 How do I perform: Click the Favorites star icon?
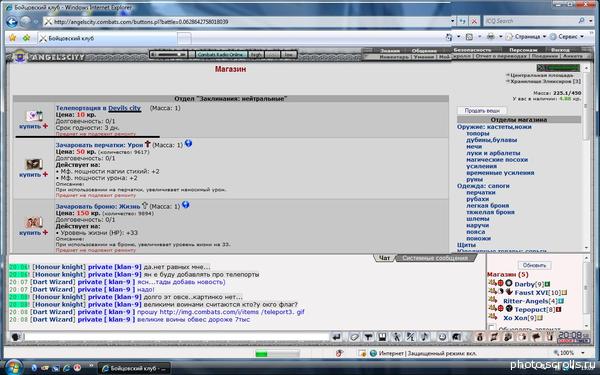pyautogui.click(x=13, y=38)
